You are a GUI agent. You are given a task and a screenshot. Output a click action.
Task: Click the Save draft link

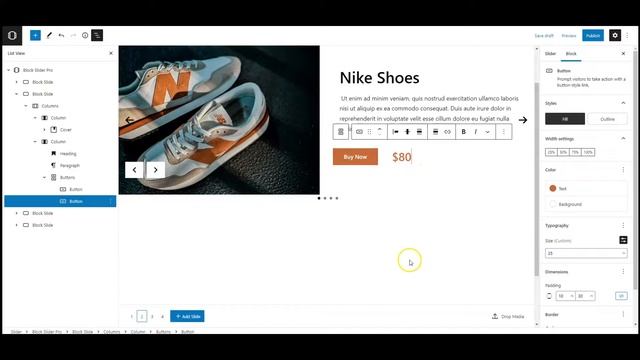click(544, 36)
